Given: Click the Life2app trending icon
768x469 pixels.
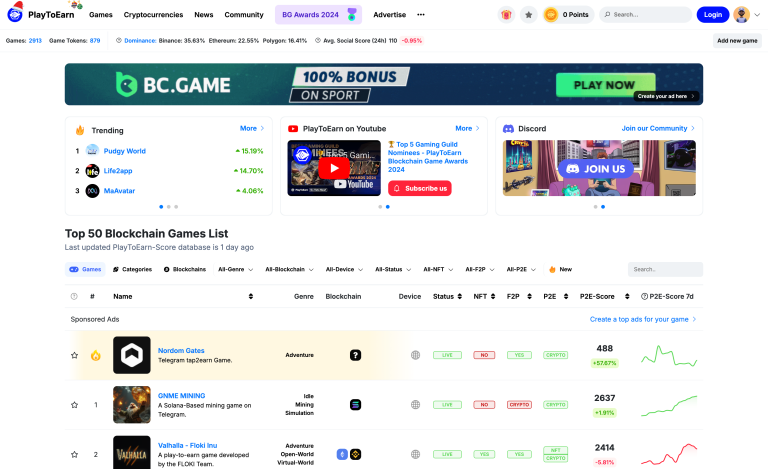Looking at the screenshot, I should (93, 170).
